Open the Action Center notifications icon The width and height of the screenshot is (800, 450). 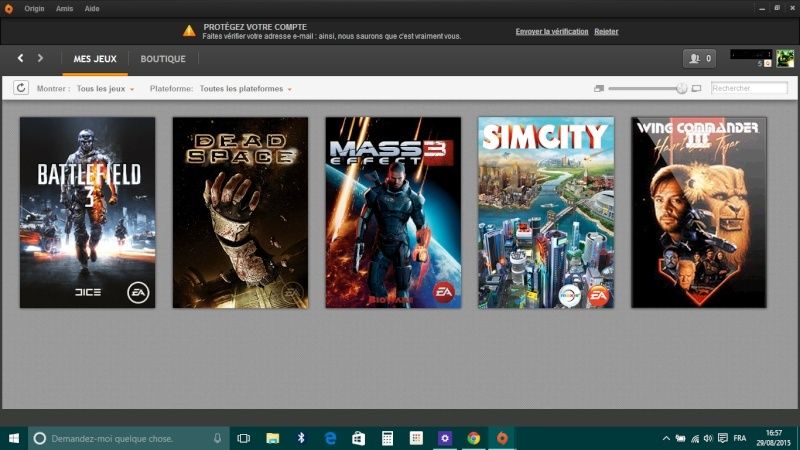pyautogui.click(x=722, y=438)
